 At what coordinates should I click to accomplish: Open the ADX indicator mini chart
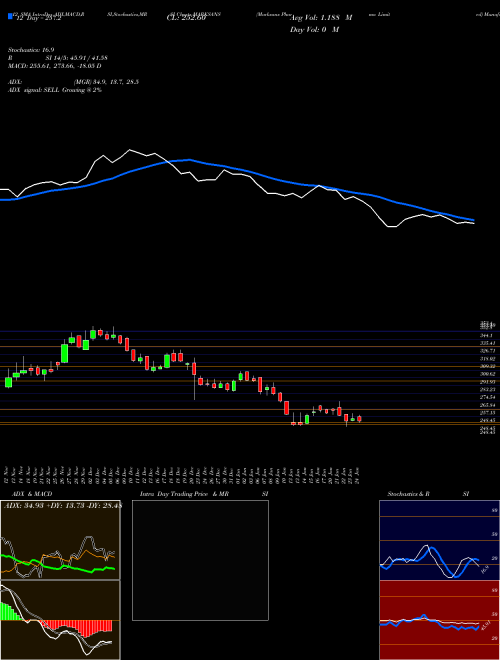coord(60,540)
